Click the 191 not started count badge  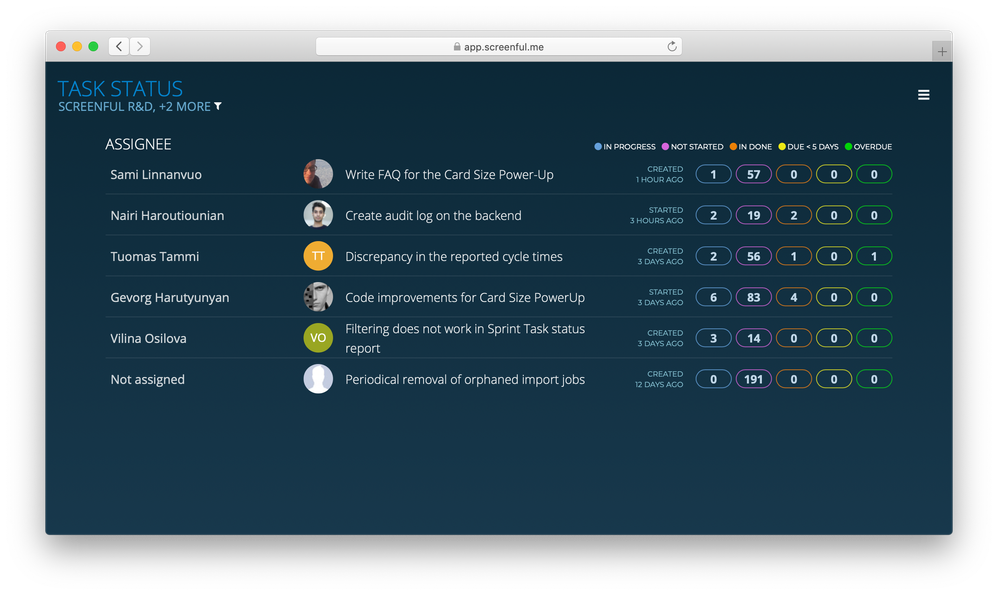tap(753, 379)
